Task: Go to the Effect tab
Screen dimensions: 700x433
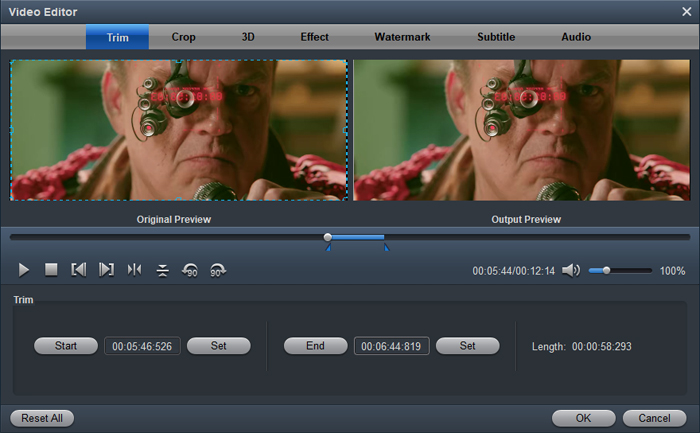Action: pyautogui.click(x=314, y=37)
